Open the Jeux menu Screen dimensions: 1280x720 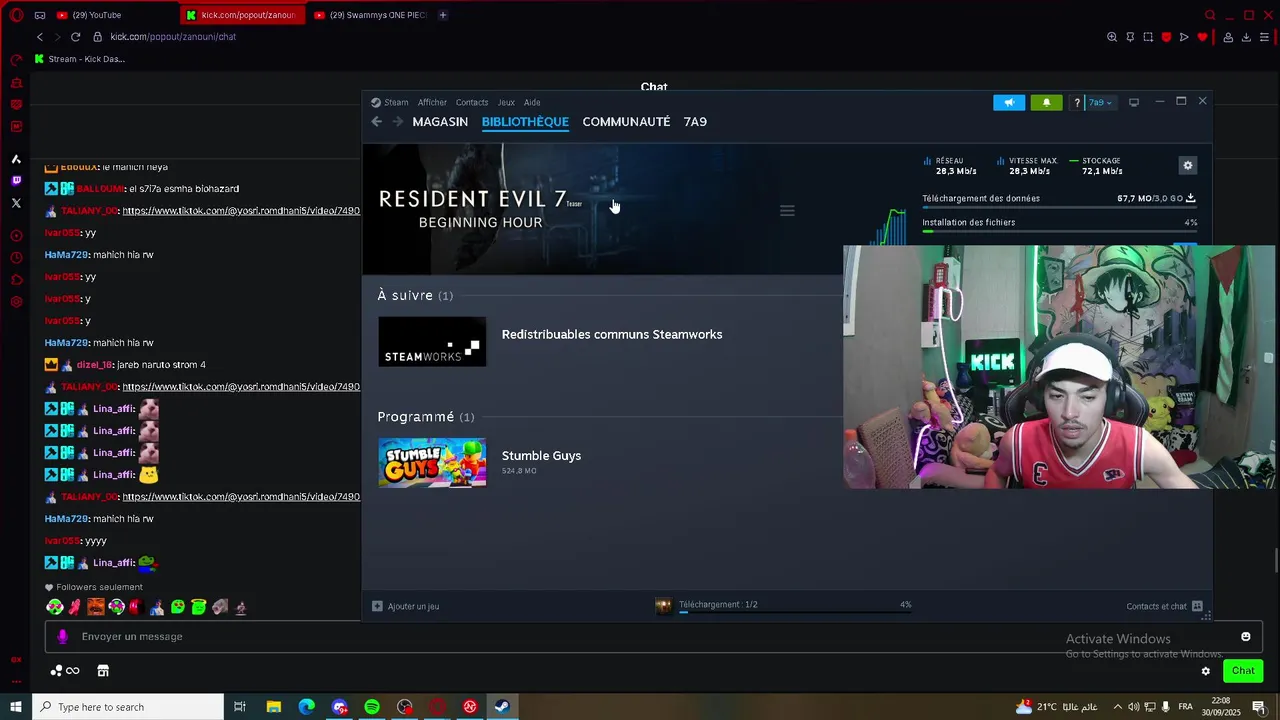pyautogui.click(x=506, y=102)
